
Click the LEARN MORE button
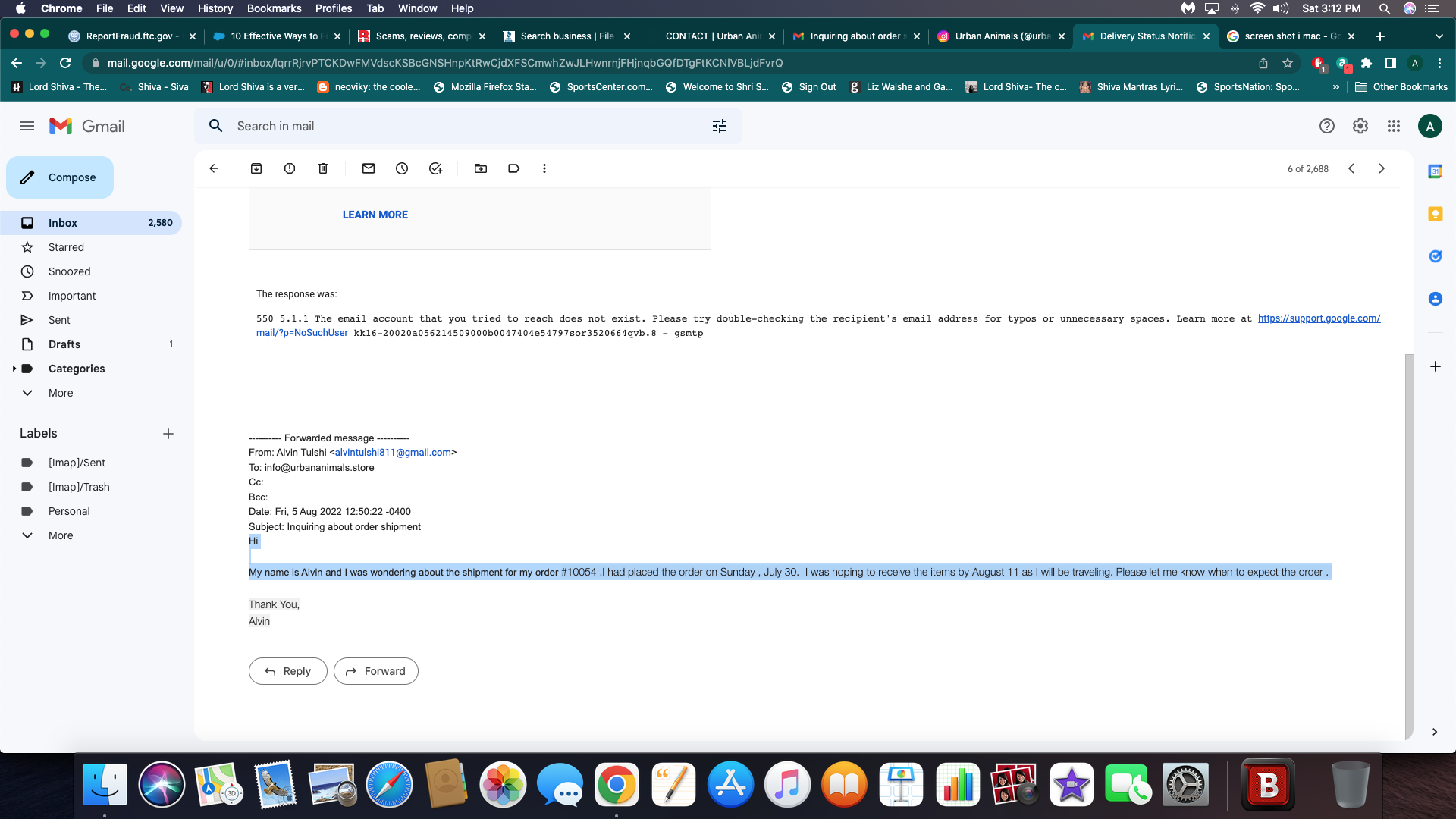coord(375,214)
